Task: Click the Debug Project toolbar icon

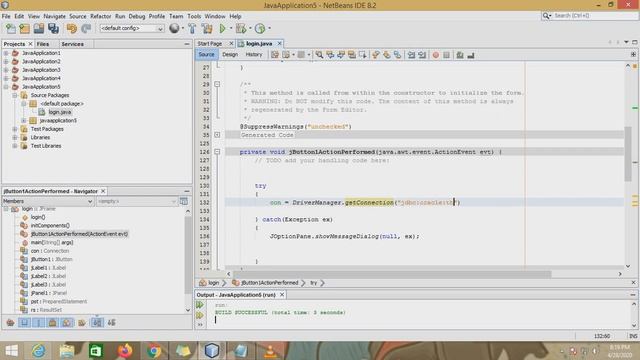Action: pos(240,28)
